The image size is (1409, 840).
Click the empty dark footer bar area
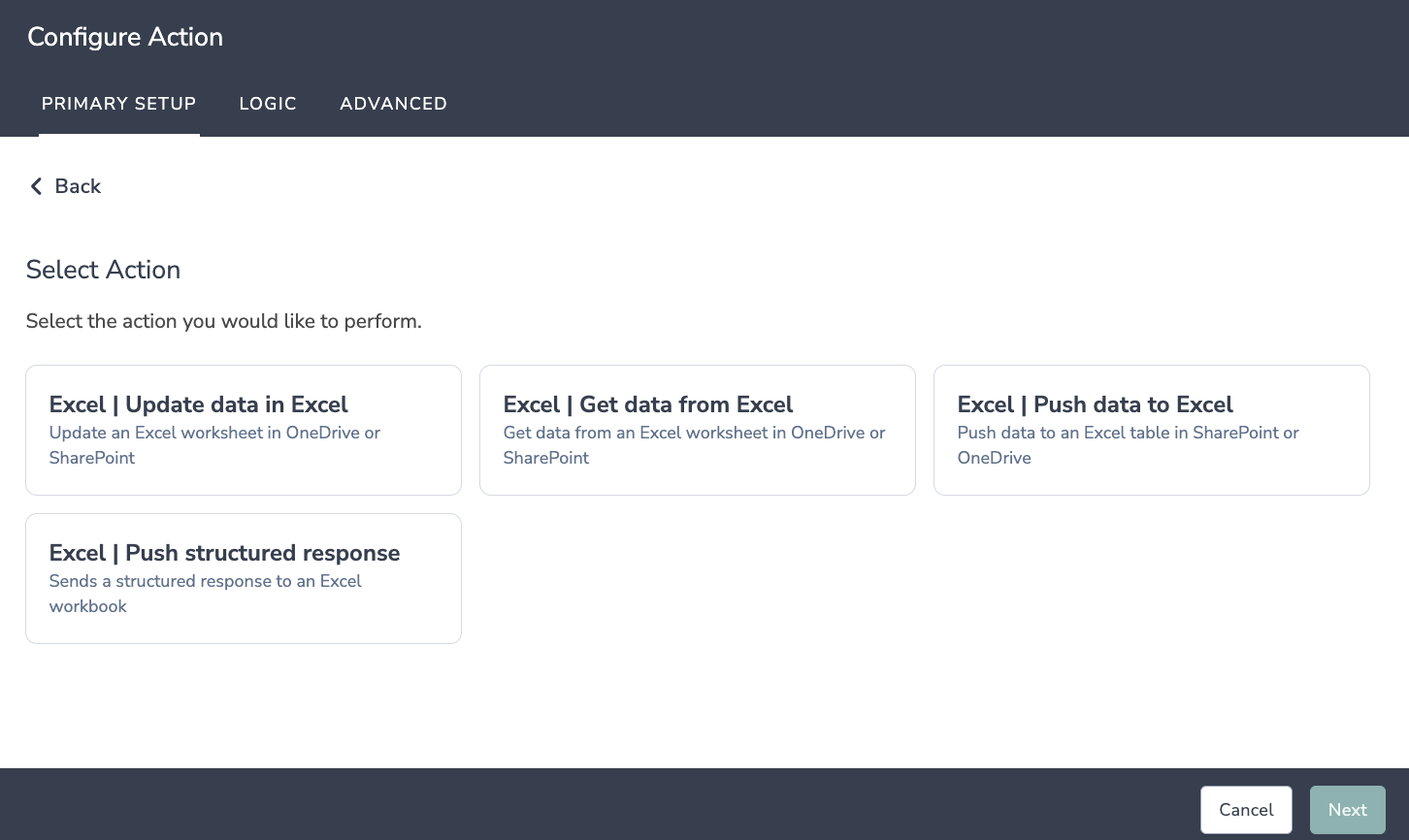point(582,805)
